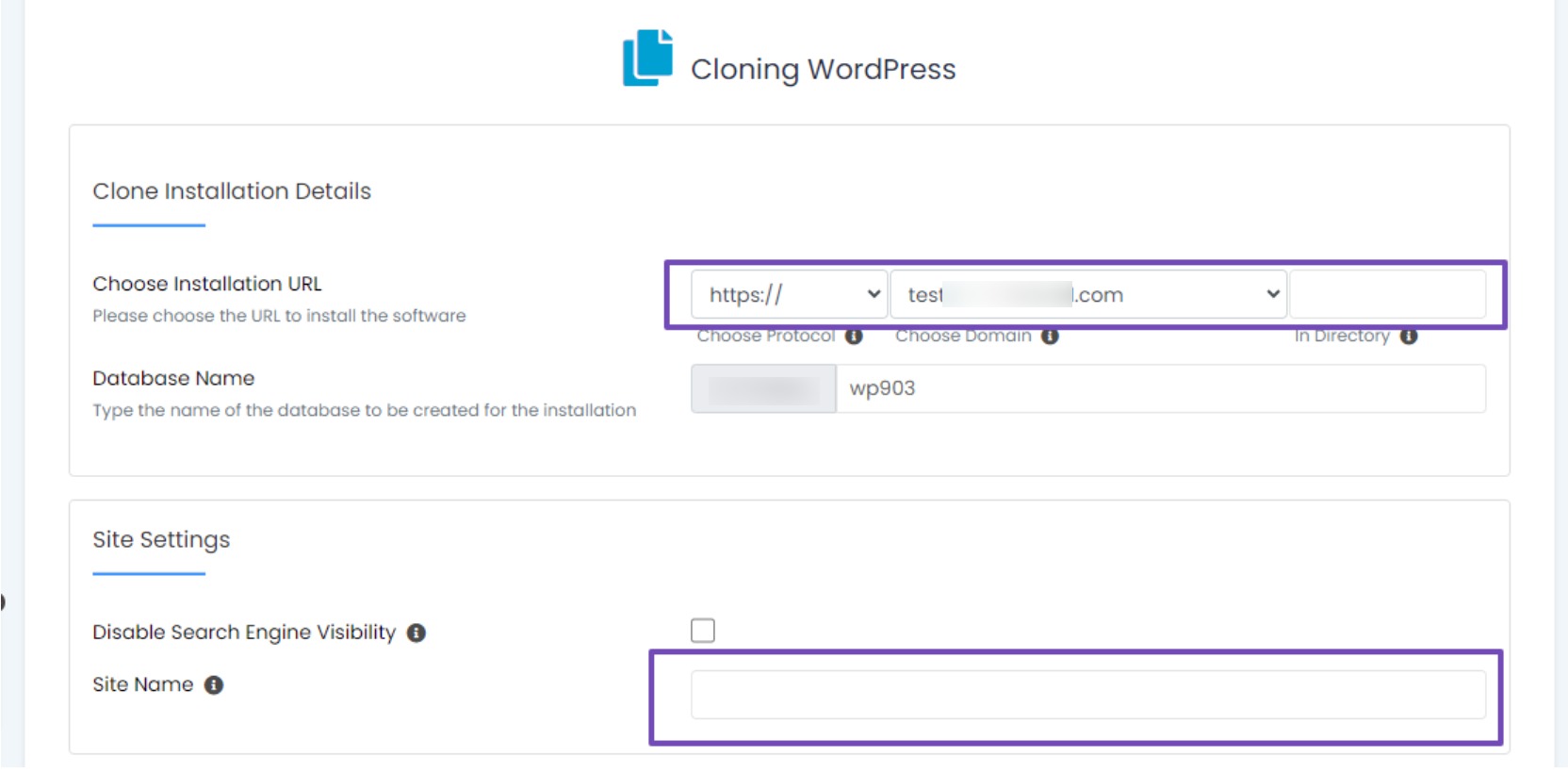Click 'Please choose the URL to install' text
This screenshot has width=1568, height=773.
[x=279, y=316]
